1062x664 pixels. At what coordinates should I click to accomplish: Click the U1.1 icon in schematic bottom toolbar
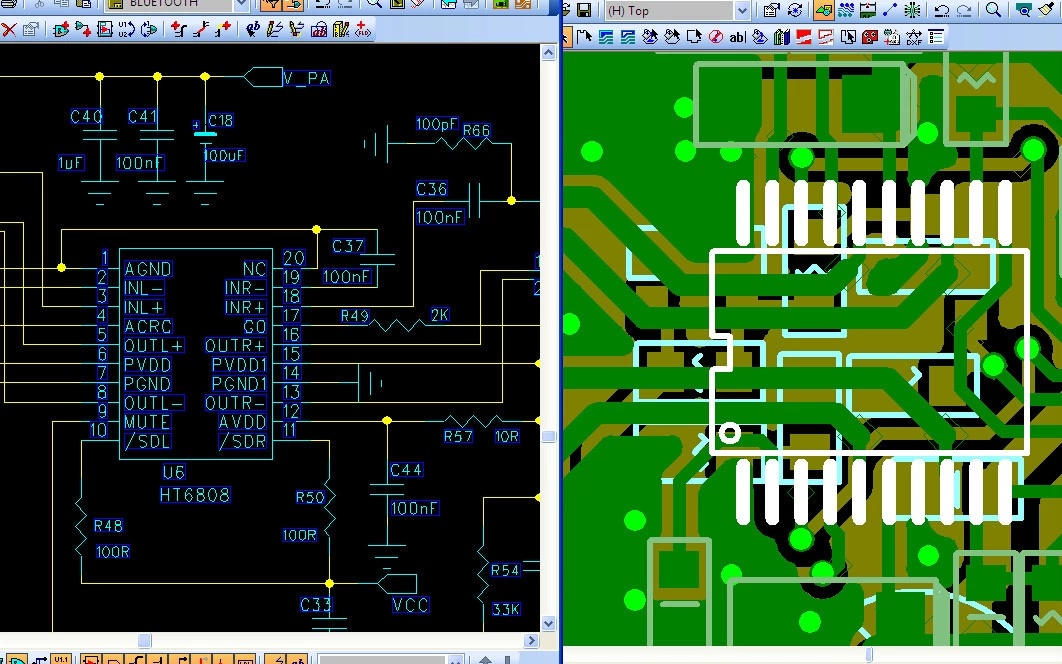(61, 659)
